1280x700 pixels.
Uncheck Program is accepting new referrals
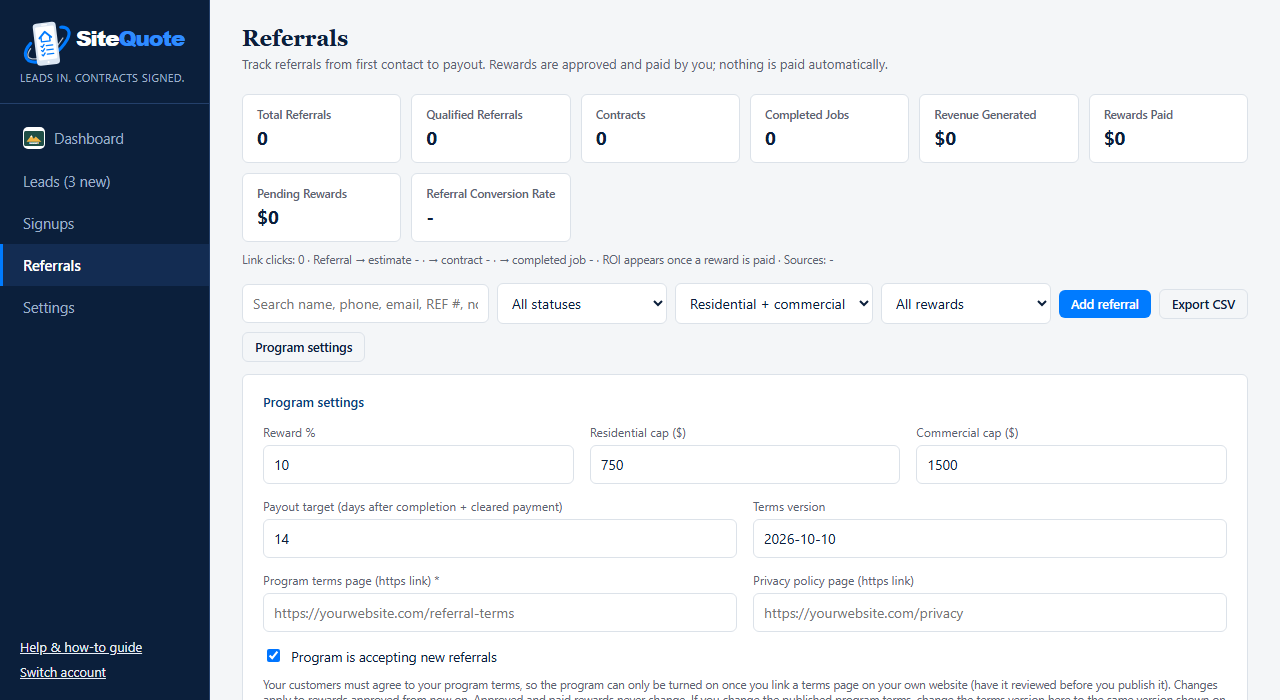click(x=274, y=656)
